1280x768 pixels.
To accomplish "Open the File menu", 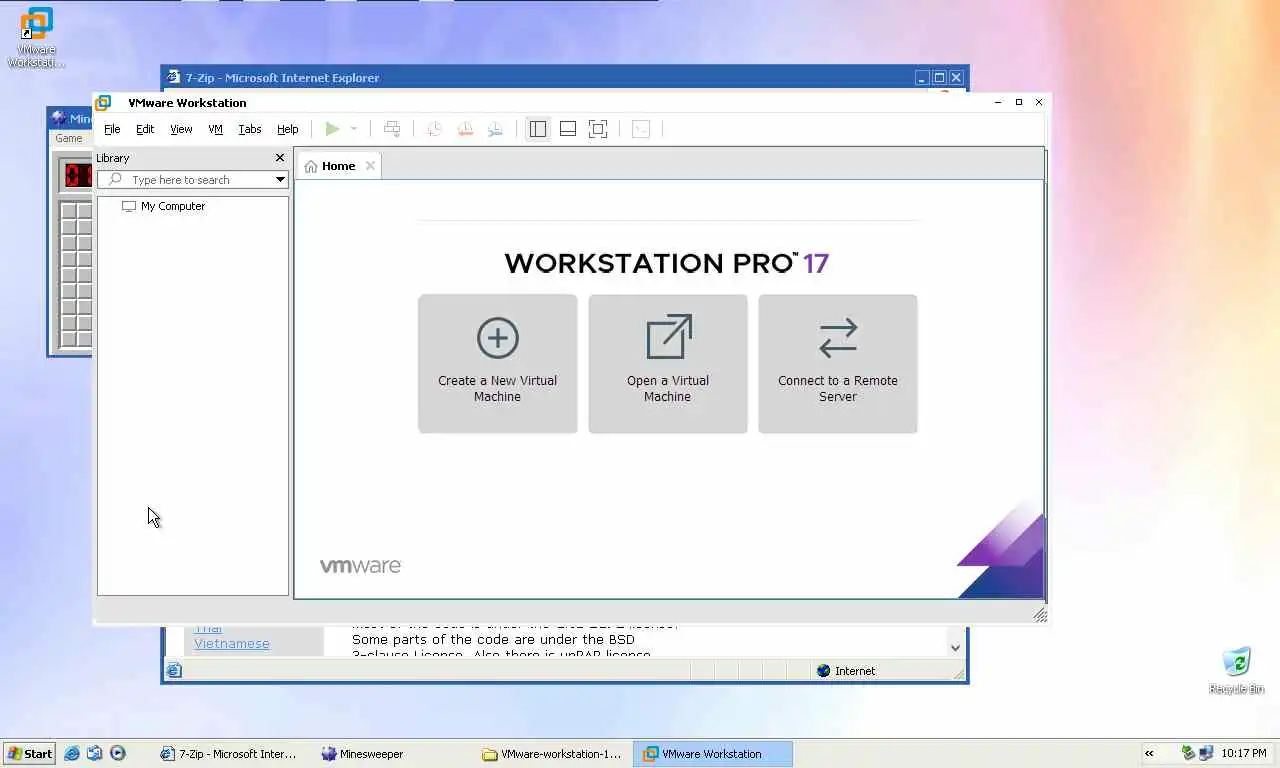I will 112,129.
